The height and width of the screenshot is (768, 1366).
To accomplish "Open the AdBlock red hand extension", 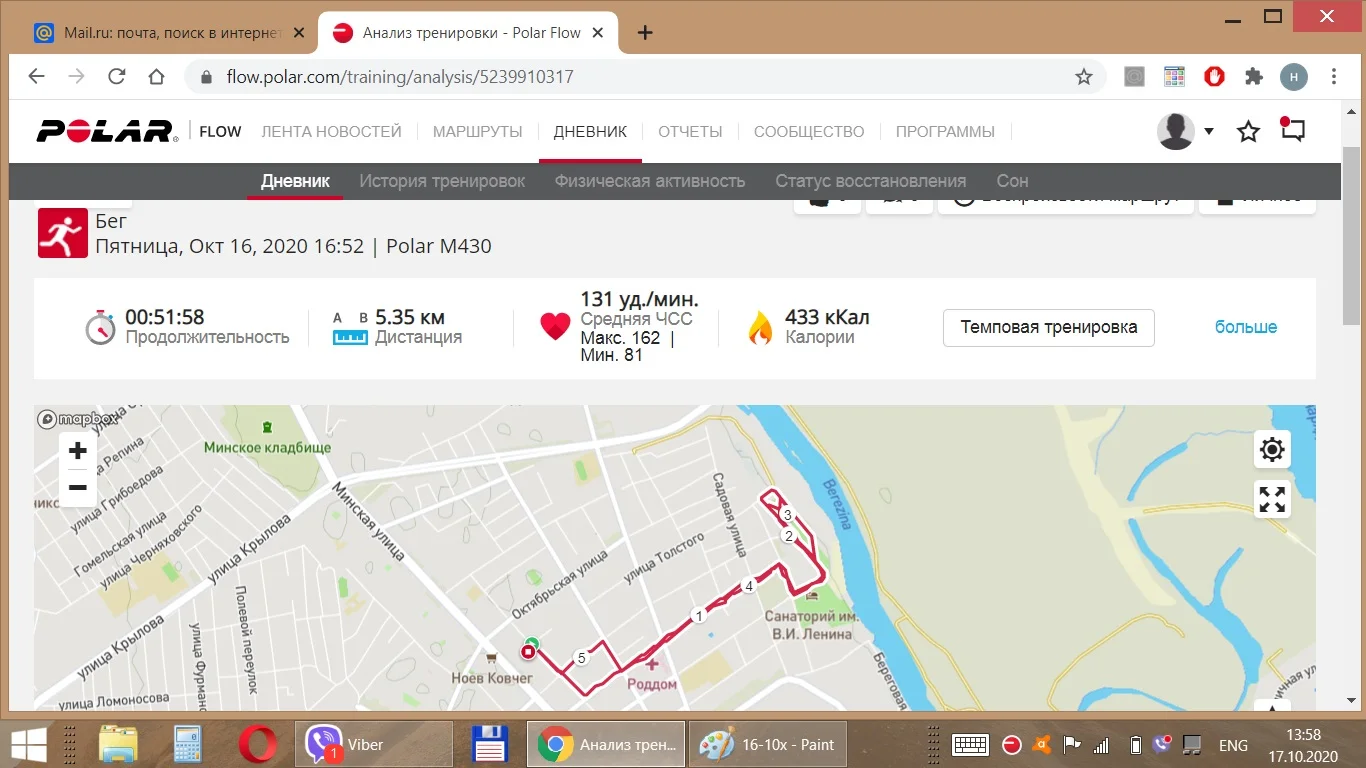I will click(x=1214, y=77).
